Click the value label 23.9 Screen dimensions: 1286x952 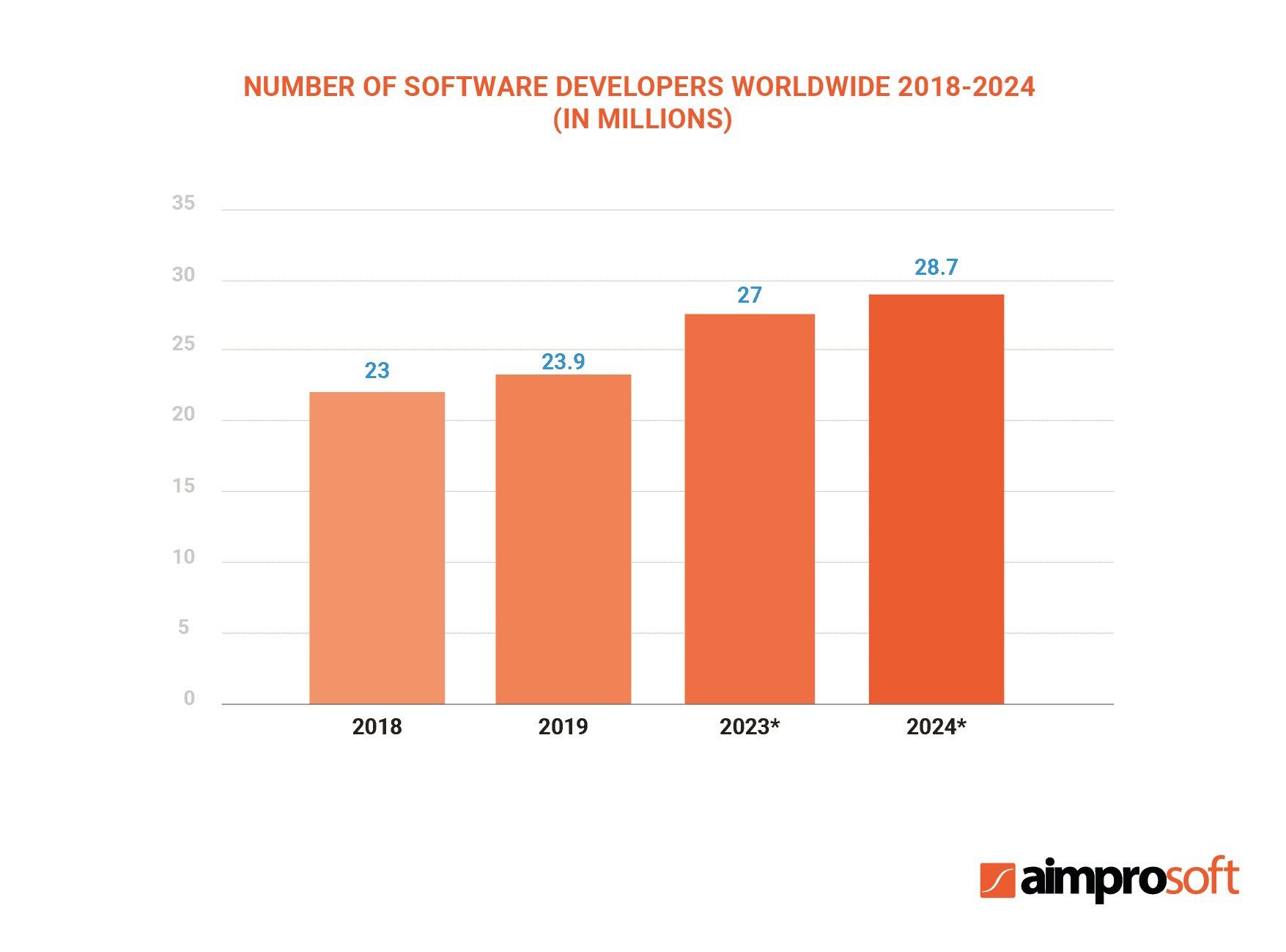tap(563, 362)
